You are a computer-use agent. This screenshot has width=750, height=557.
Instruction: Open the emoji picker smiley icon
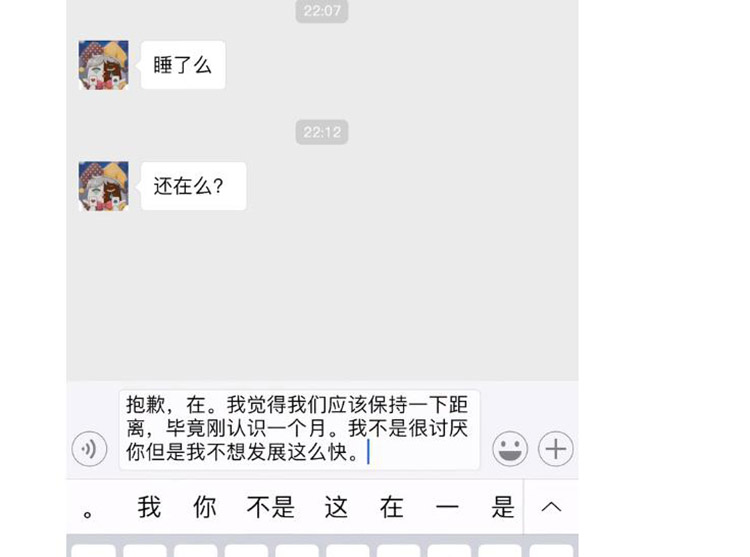(x=510, y=448)
